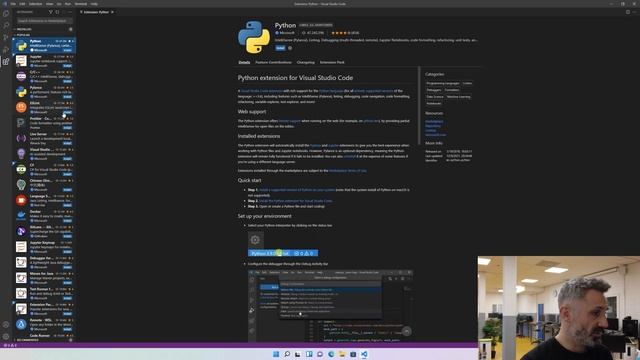The image size is (640, 360).
Task: Open Task View icon in taskbar
Action: (x=298, y=354)
